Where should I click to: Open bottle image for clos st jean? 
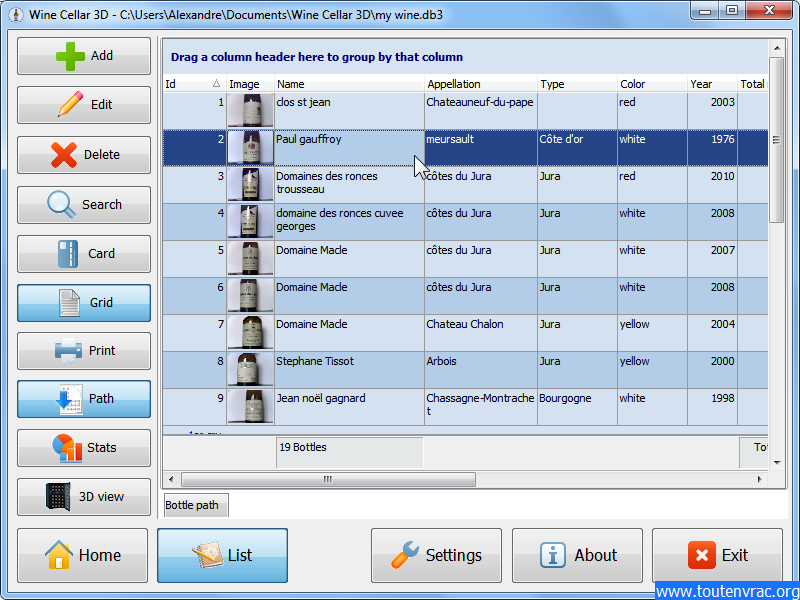tap(250, 110)
